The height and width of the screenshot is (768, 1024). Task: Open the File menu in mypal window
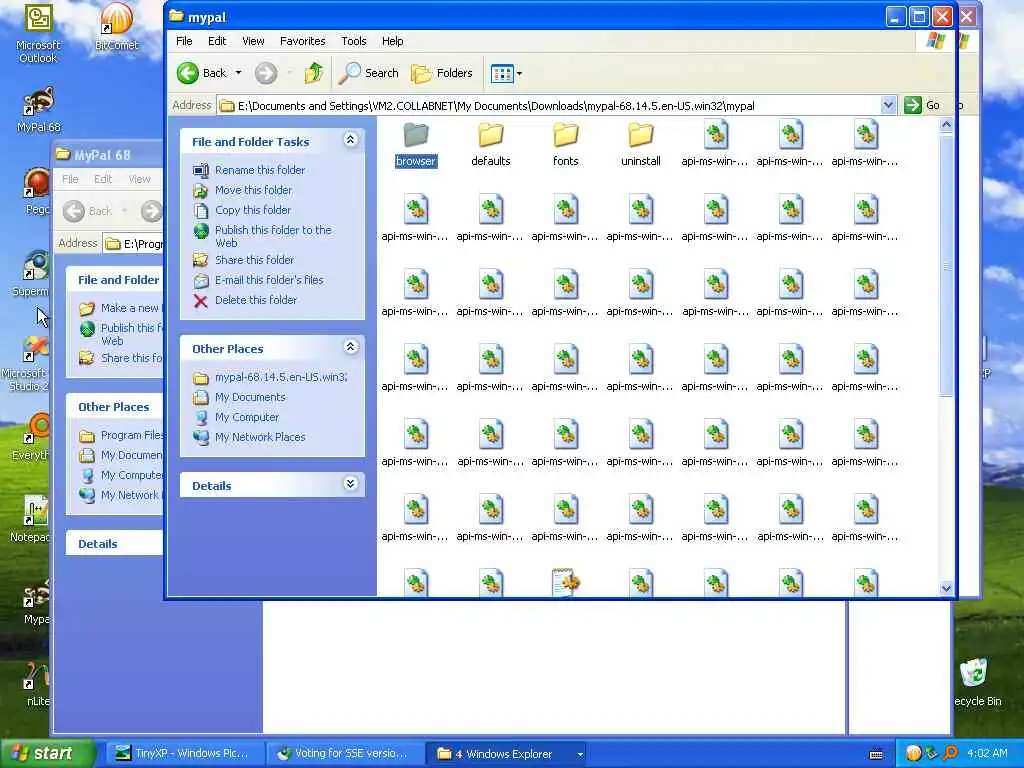[x=184, y=41]
